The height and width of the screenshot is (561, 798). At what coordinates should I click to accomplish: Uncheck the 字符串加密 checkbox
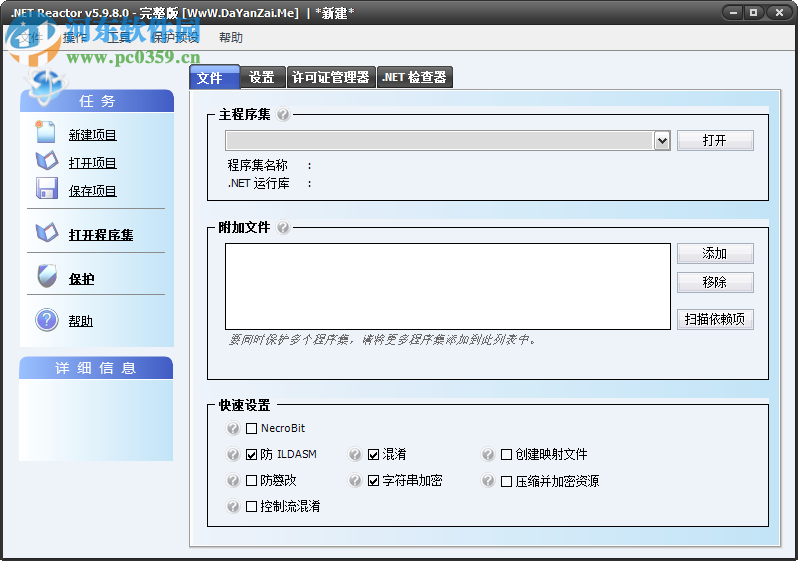[x=374, y=481]
